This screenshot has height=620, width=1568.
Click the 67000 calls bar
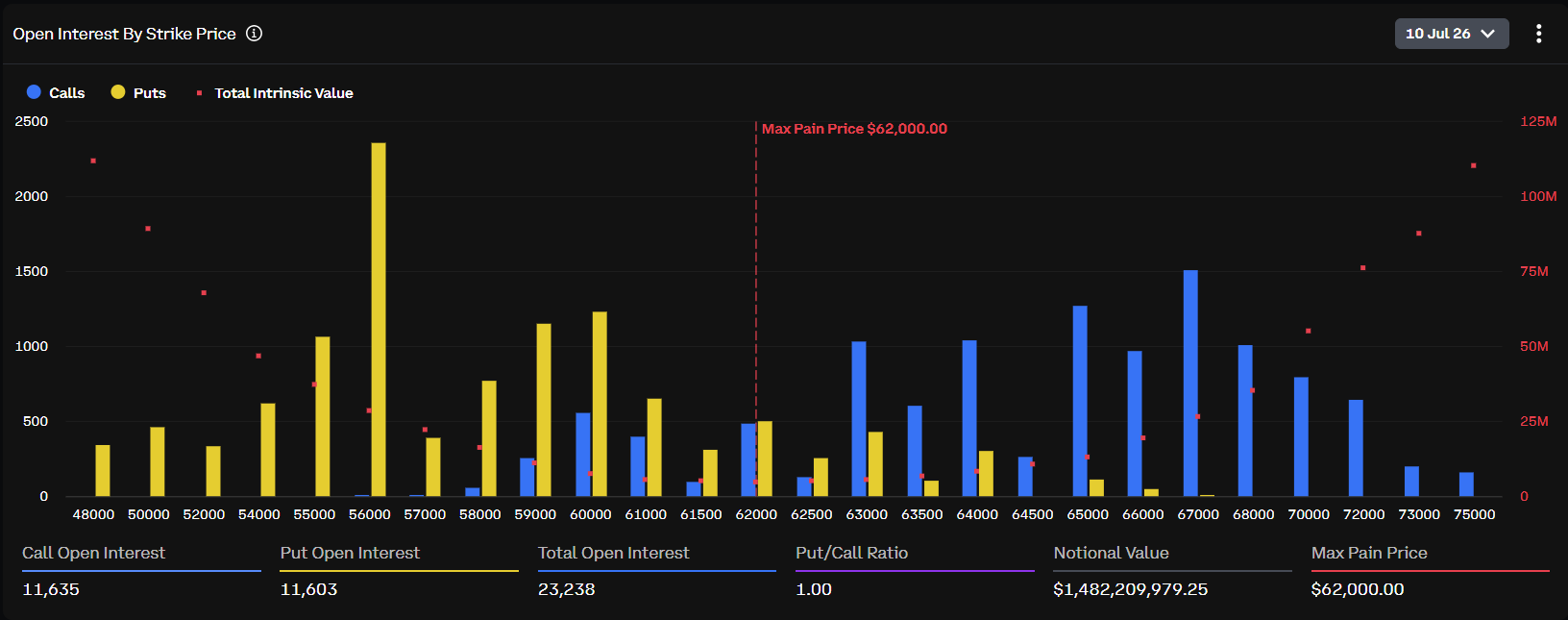click(1190, 383)
